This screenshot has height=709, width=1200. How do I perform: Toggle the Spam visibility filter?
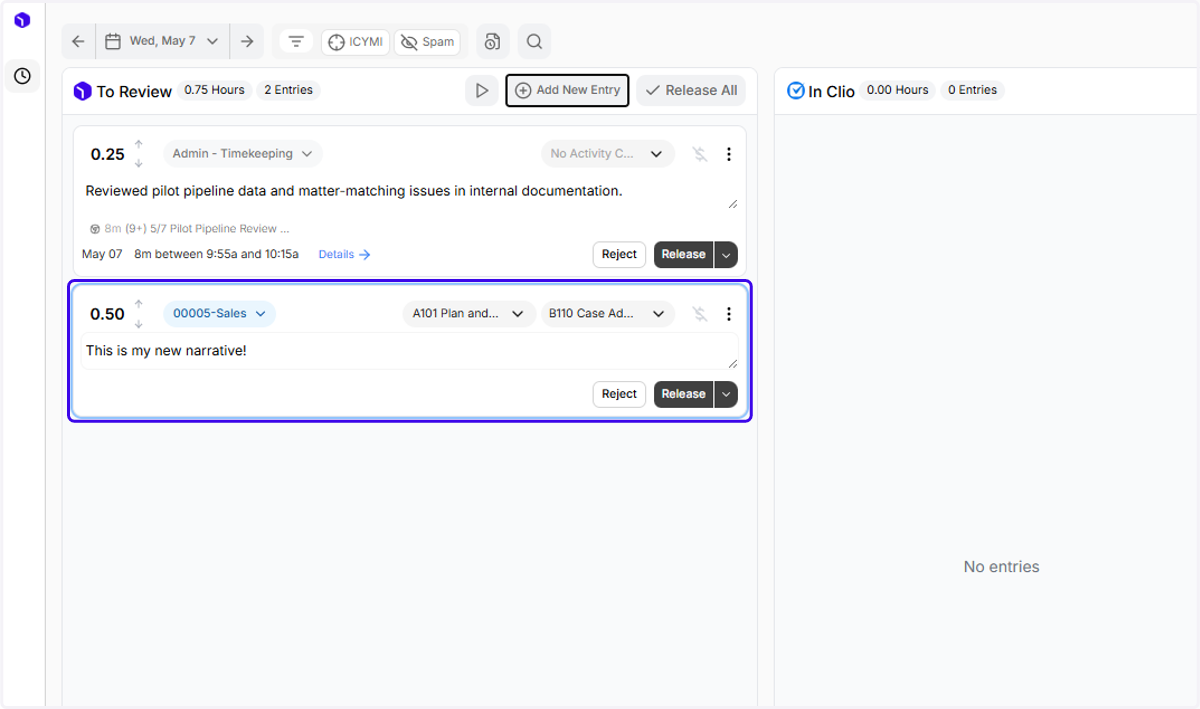click(x=427, y=42)
